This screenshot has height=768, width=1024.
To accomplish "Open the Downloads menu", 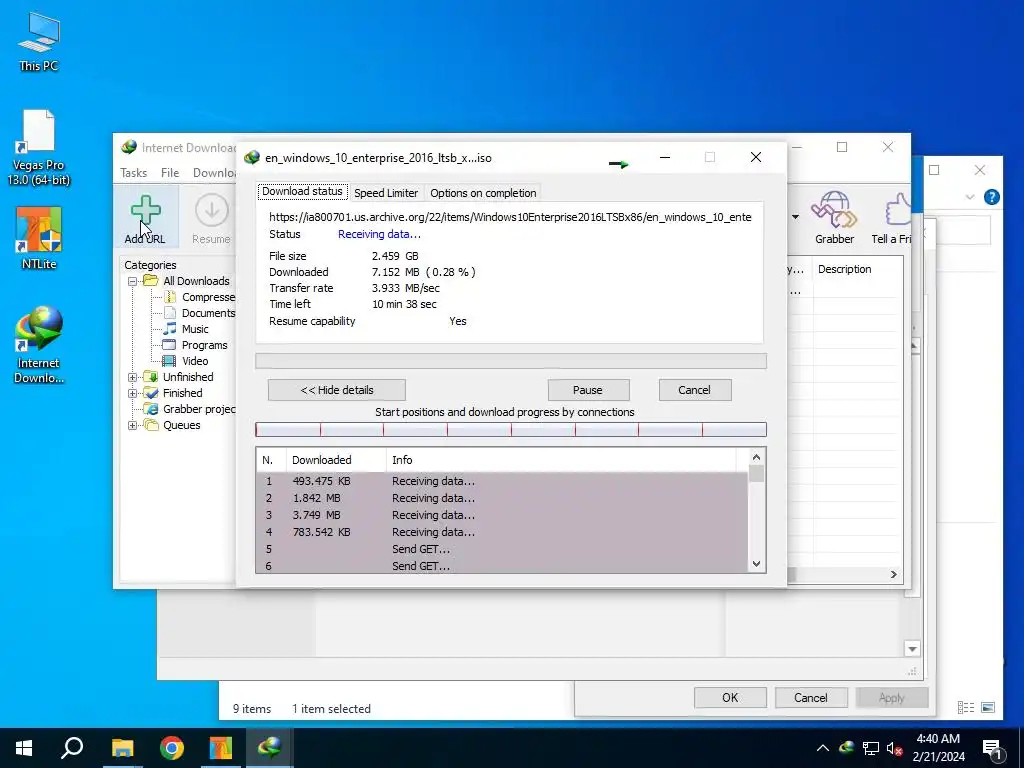I will point(214,173).
